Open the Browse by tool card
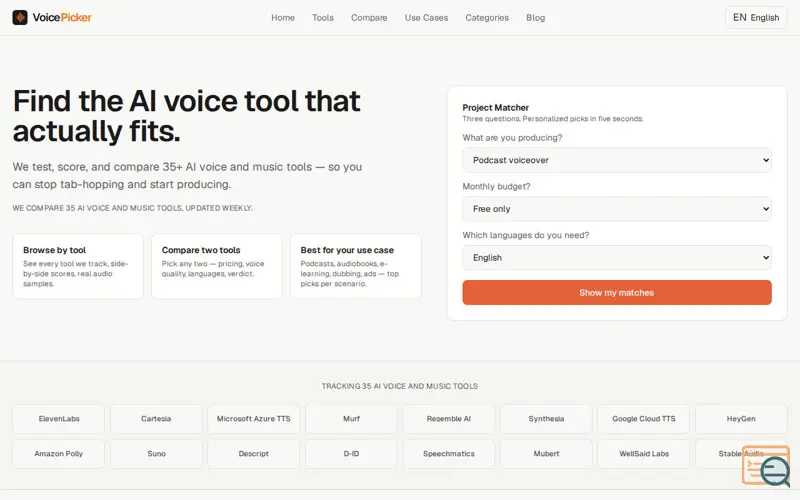 pos(78,266)
